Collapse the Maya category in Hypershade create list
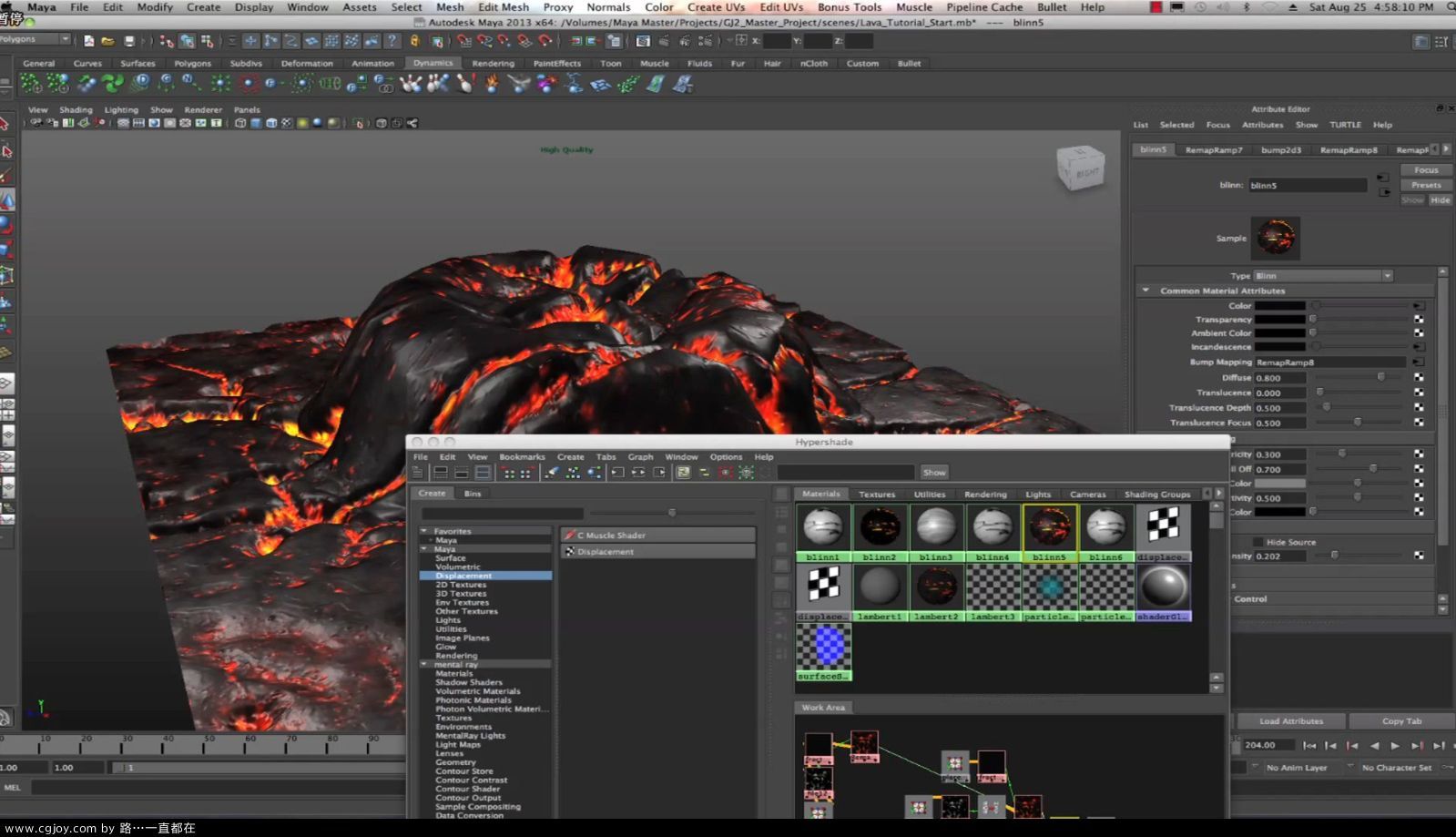 tap(423, 549)
